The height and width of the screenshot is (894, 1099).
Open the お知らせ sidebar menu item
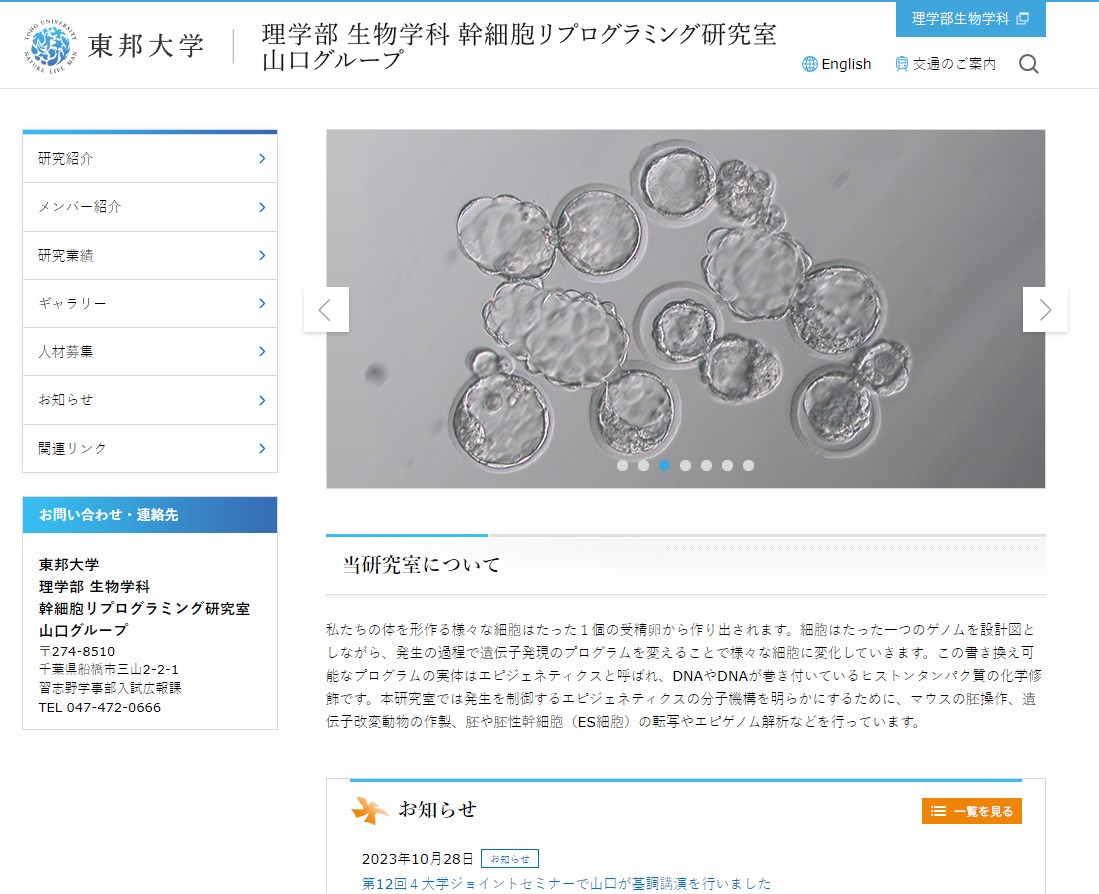(150, 400)
